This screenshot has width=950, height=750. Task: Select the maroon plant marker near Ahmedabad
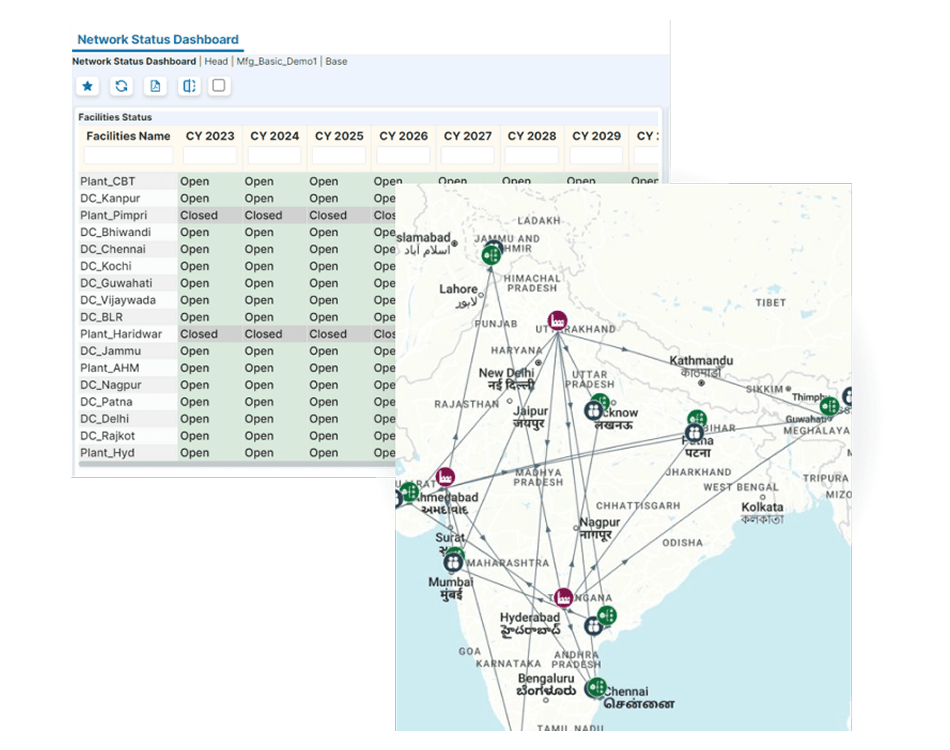coord(445,477)
